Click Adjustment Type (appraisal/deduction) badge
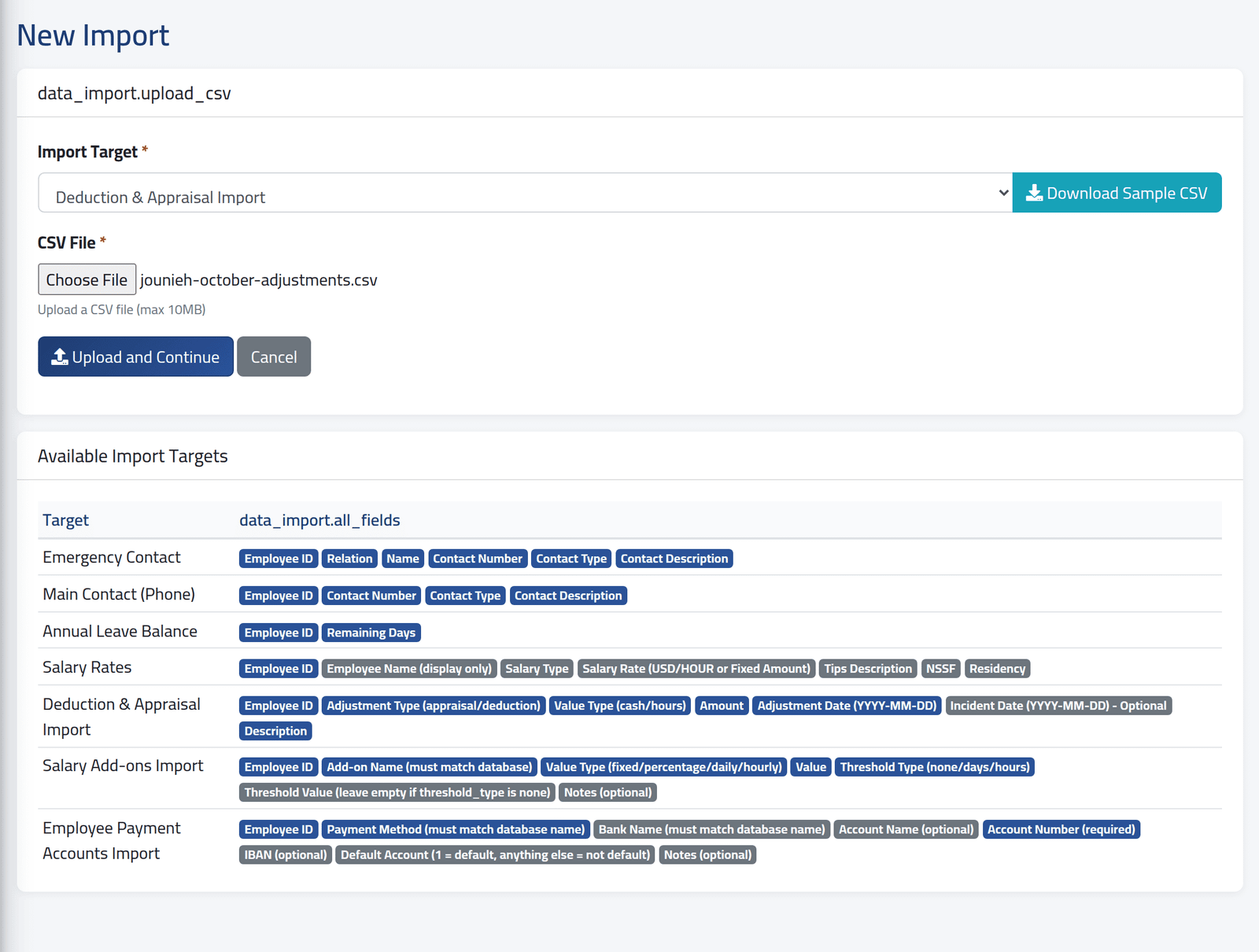This screenshot has width=1259, height=952. (434, 706)
